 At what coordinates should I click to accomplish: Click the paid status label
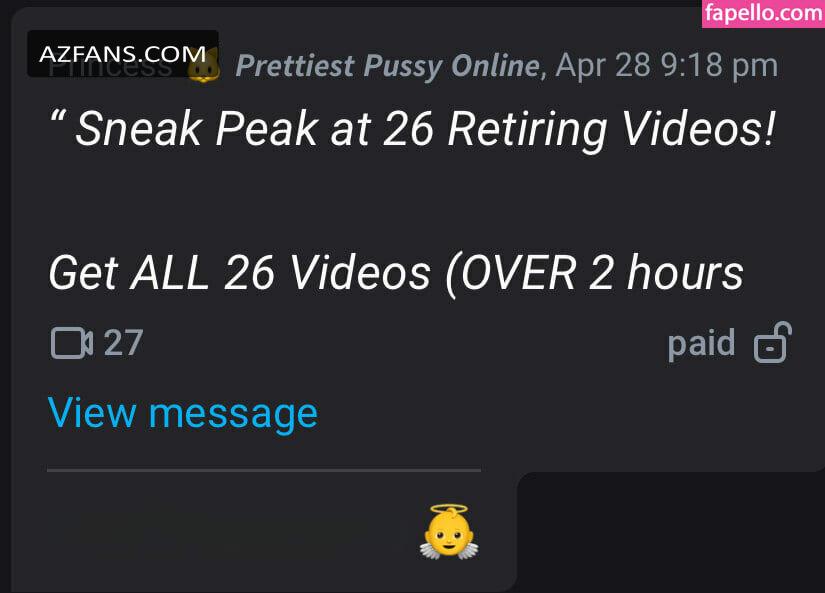pyautogui.click(x=701, y=343)
